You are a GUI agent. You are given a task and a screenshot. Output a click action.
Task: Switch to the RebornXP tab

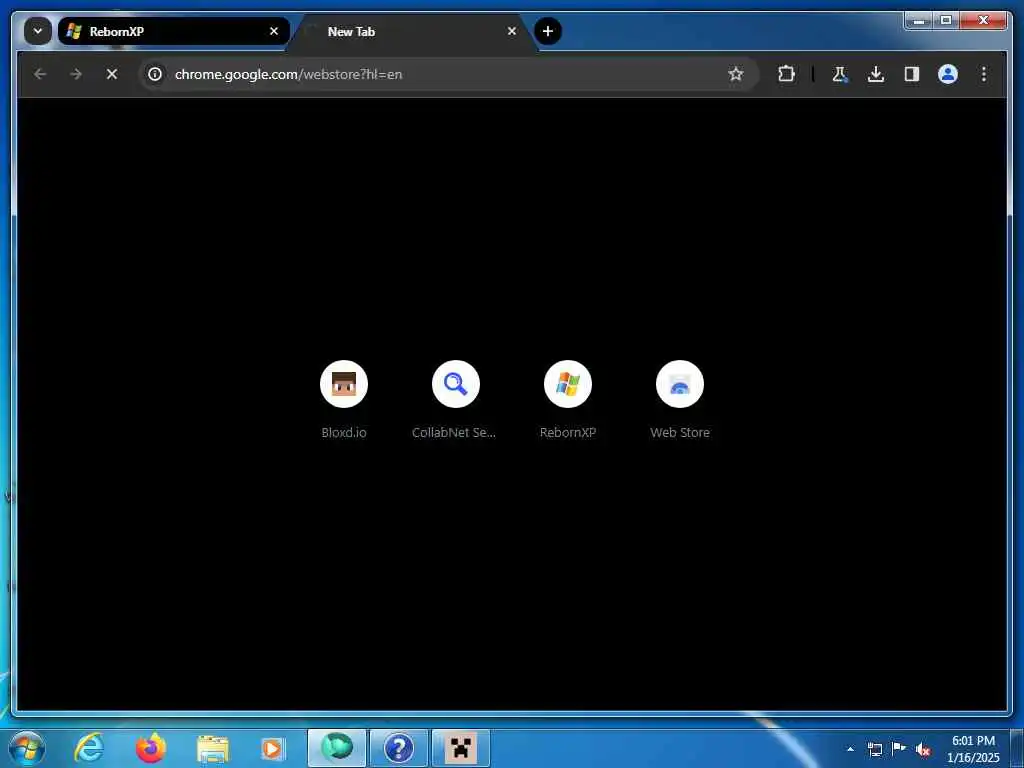point(174,31)
